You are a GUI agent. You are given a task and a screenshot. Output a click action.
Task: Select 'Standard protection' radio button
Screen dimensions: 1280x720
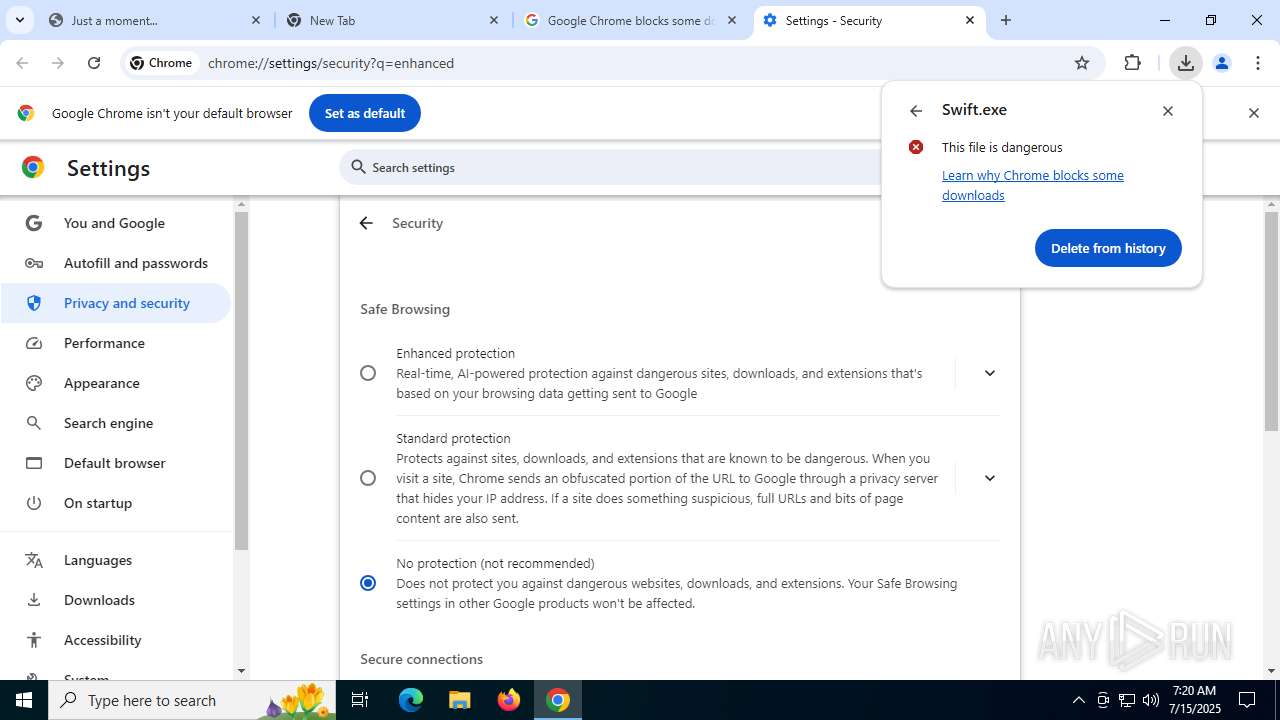click(368, 478)
